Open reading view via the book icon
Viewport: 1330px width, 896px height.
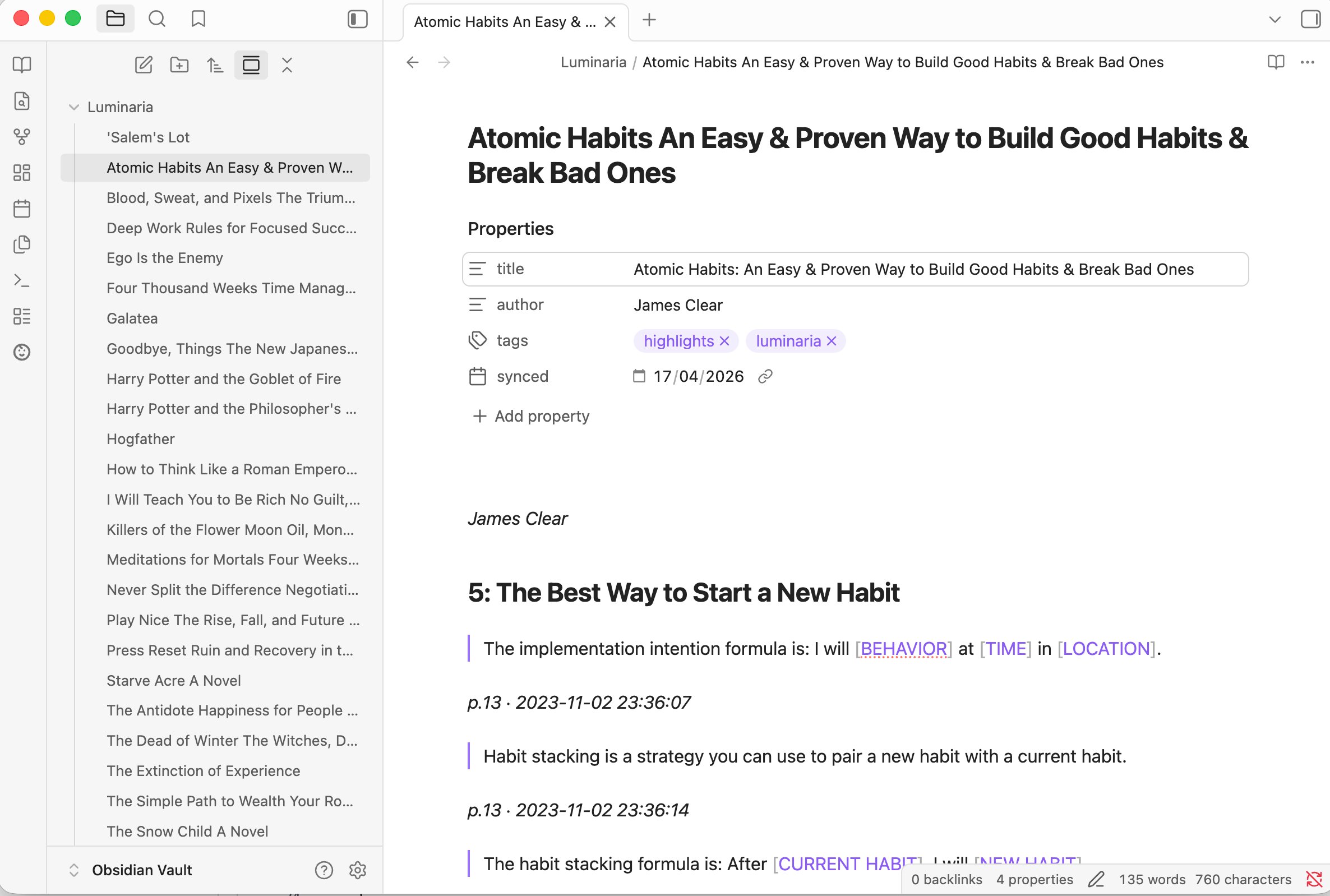1275,62
